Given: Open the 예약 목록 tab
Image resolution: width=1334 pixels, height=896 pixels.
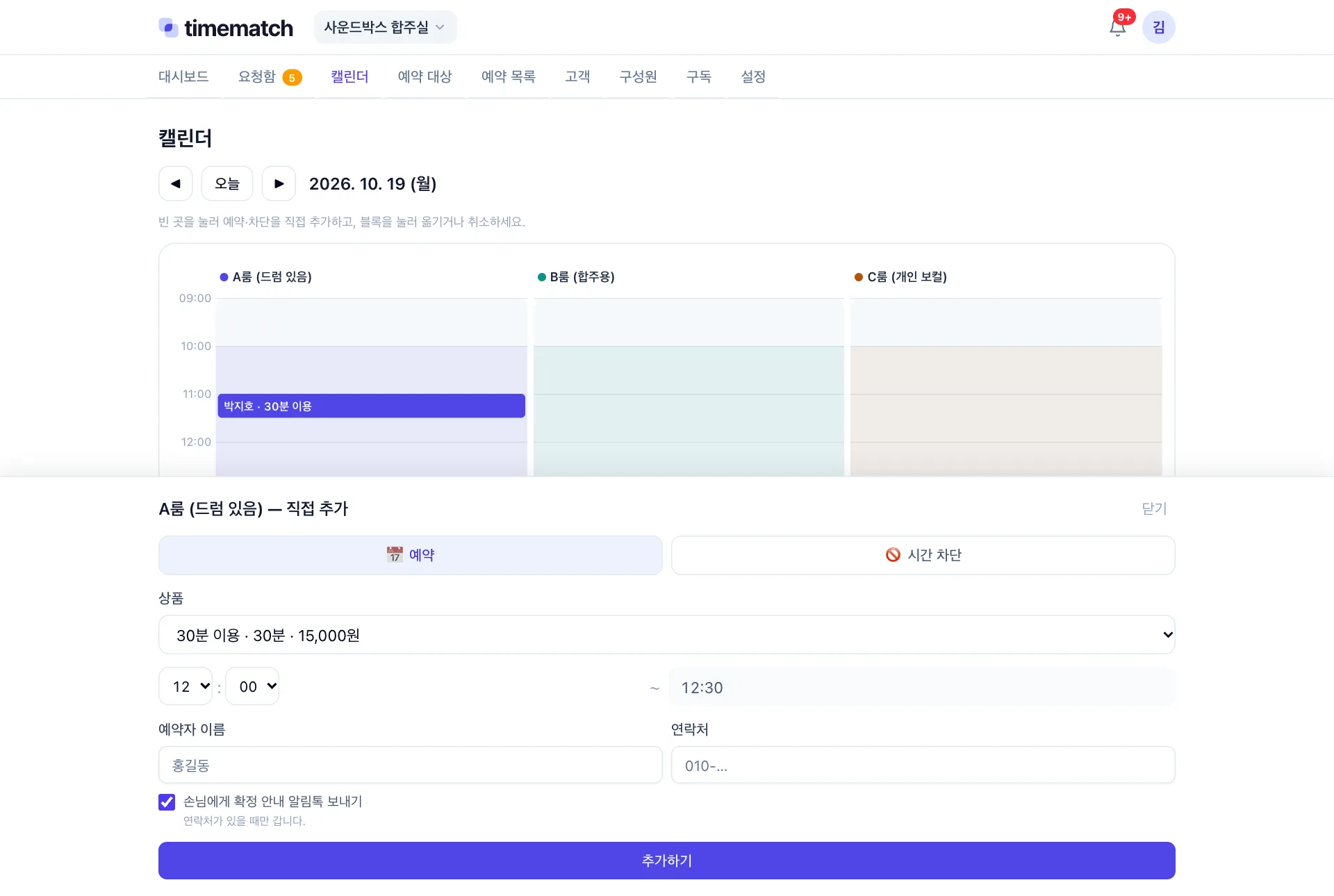Looking at the screenshot, I should (508, 76).
